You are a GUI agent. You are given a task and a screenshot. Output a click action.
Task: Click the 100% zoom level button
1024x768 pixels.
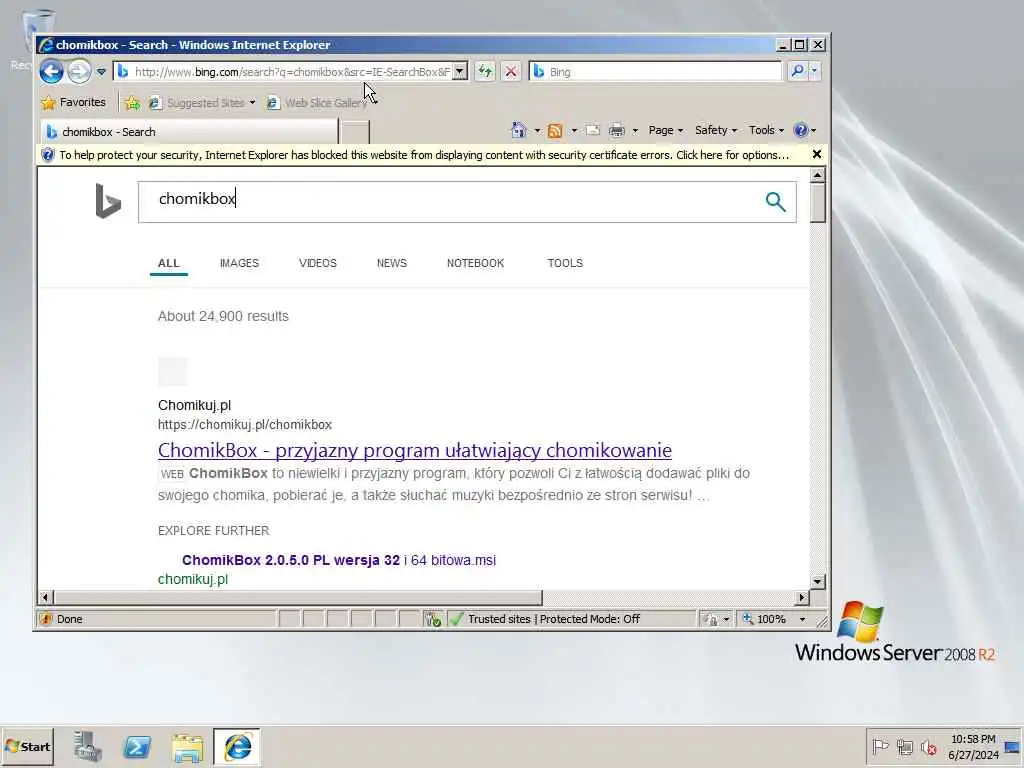coord(764,619)
